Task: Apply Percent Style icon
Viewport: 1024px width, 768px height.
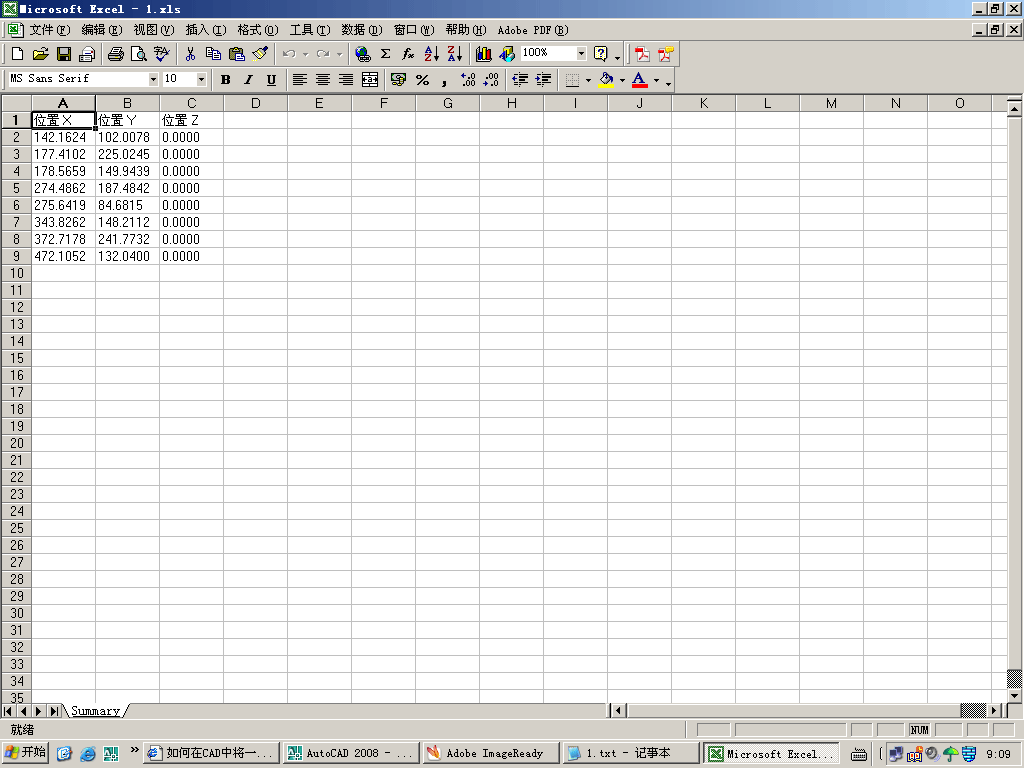Action: click(422, 80)
